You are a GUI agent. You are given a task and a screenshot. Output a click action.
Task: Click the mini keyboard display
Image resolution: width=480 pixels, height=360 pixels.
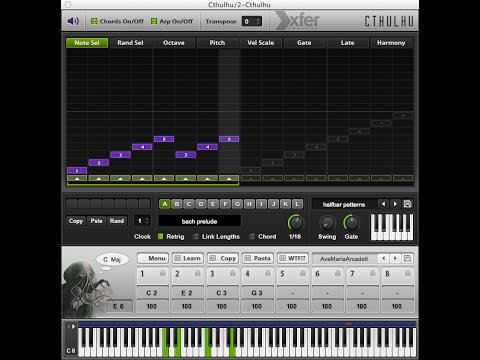(392, 227)
